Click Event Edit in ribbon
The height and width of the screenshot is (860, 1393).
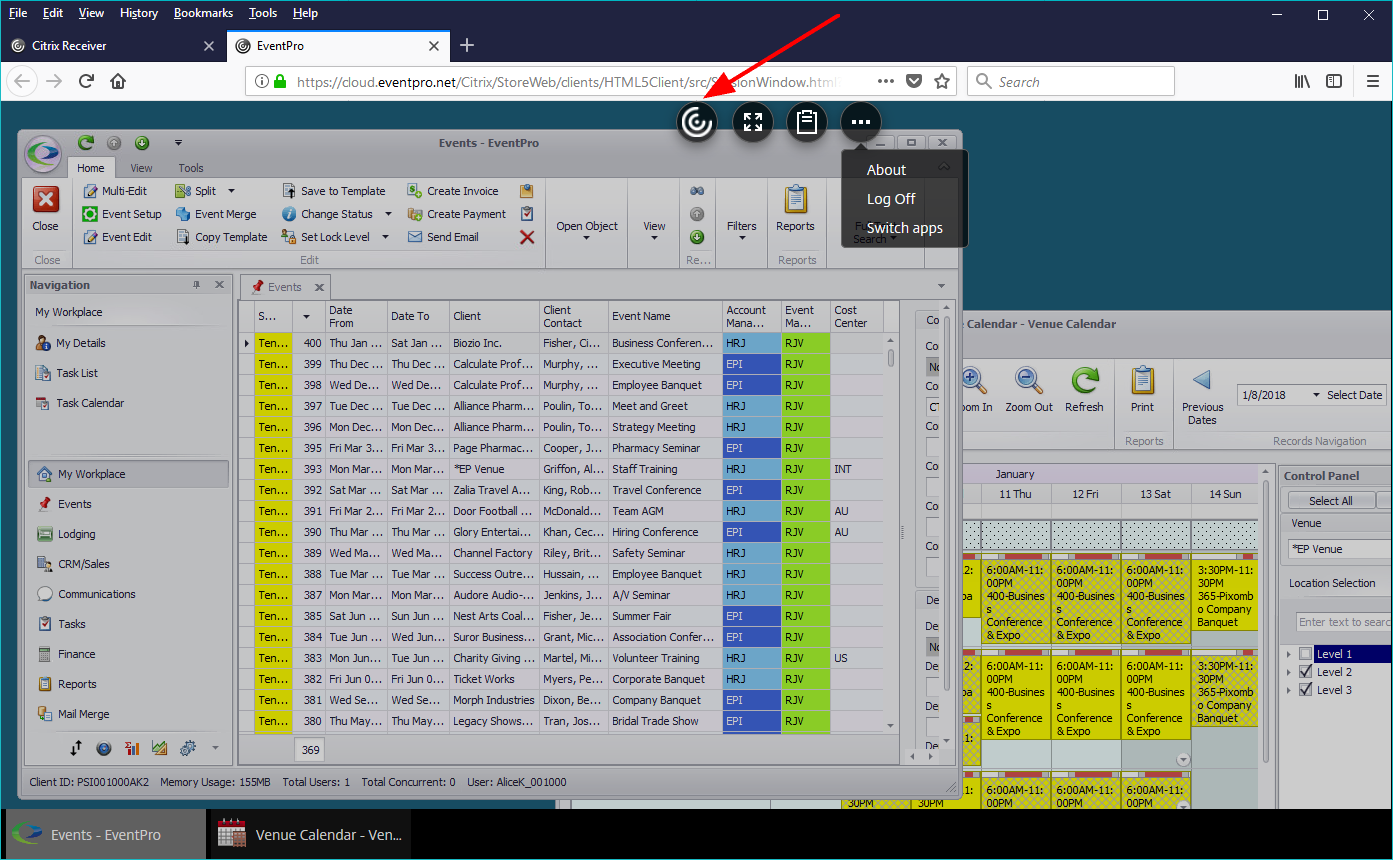click(x=117, y=237)
